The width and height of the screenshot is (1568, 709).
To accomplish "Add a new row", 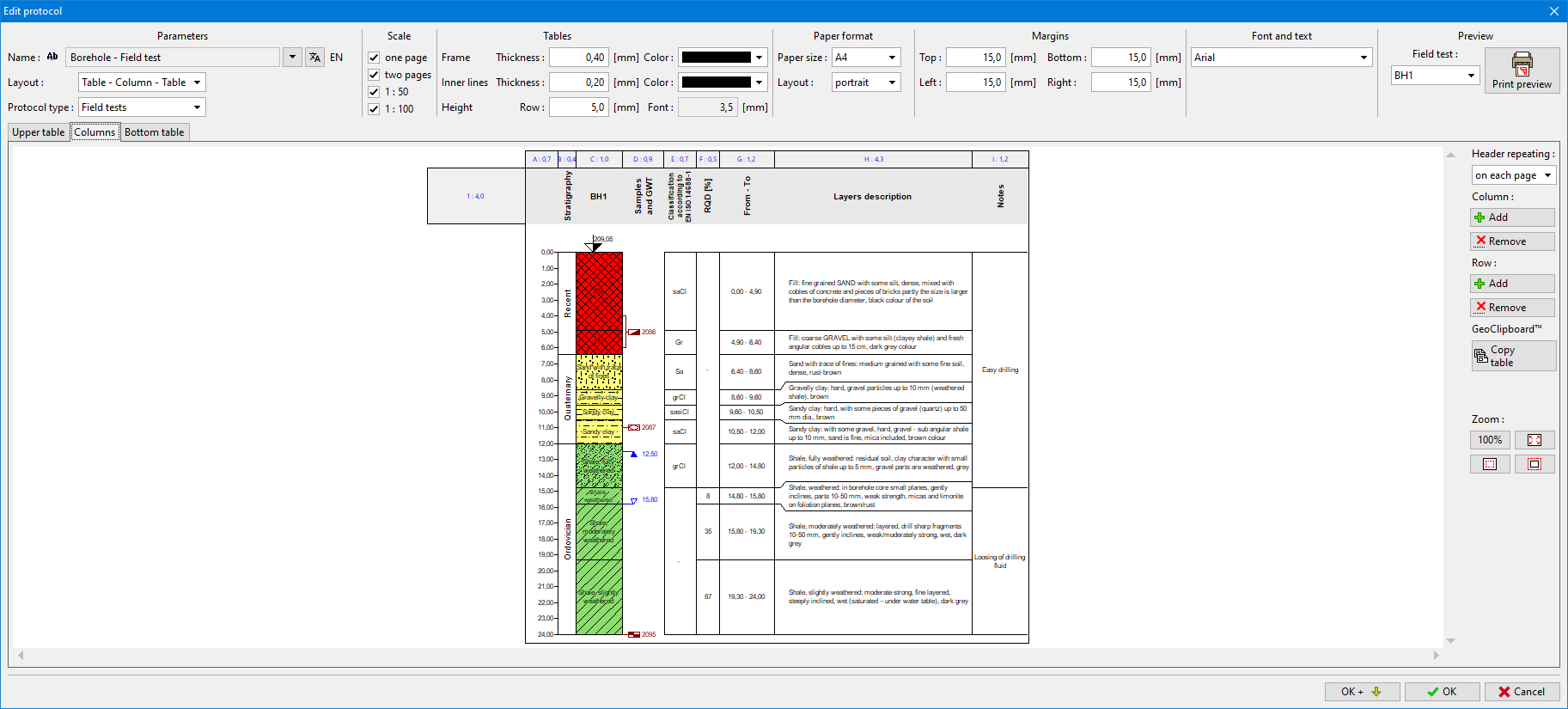I will 1513,284.
